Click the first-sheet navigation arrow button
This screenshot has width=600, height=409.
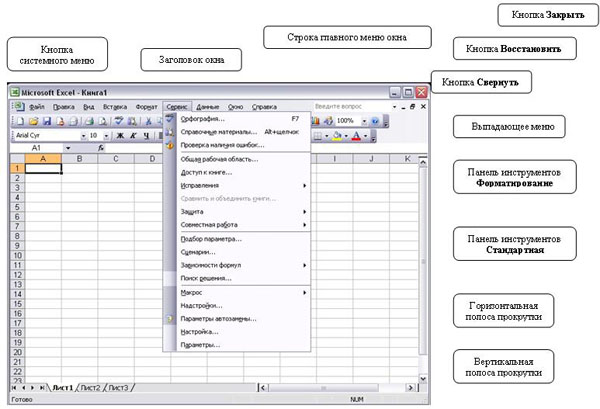(14, 388)
